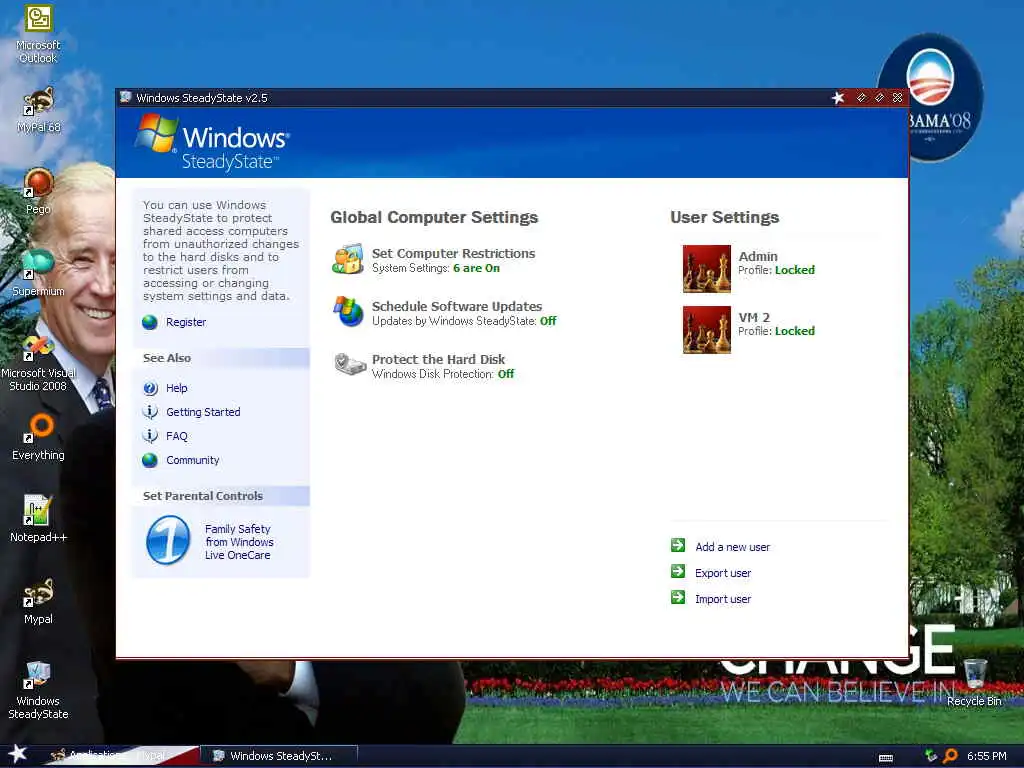Open the VM 2 user chess thumbnail
The height and width of the screenshot is (768, 1024).
[x=707, y=330]
